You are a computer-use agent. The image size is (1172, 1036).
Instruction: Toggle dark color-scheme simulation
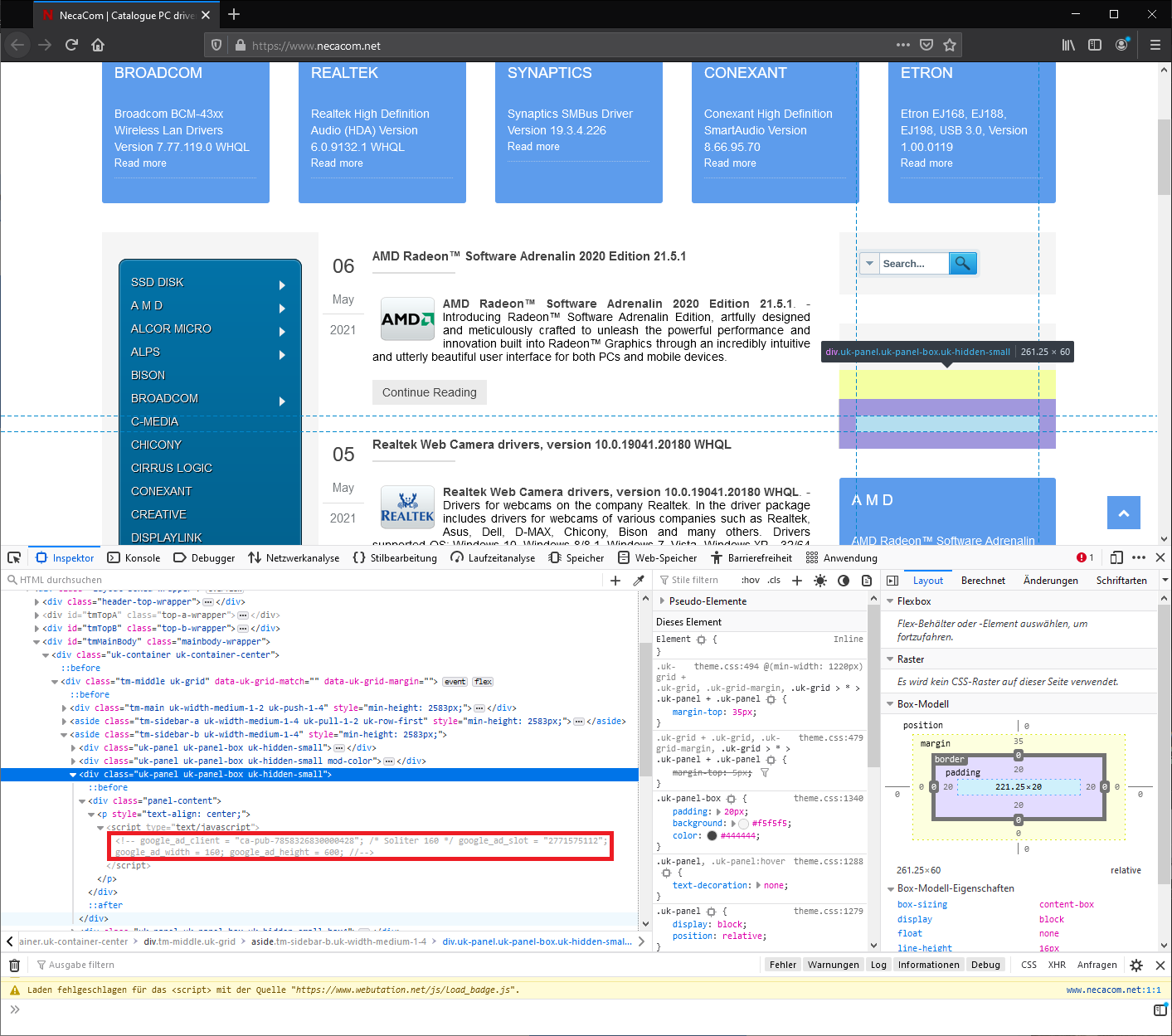844,580
